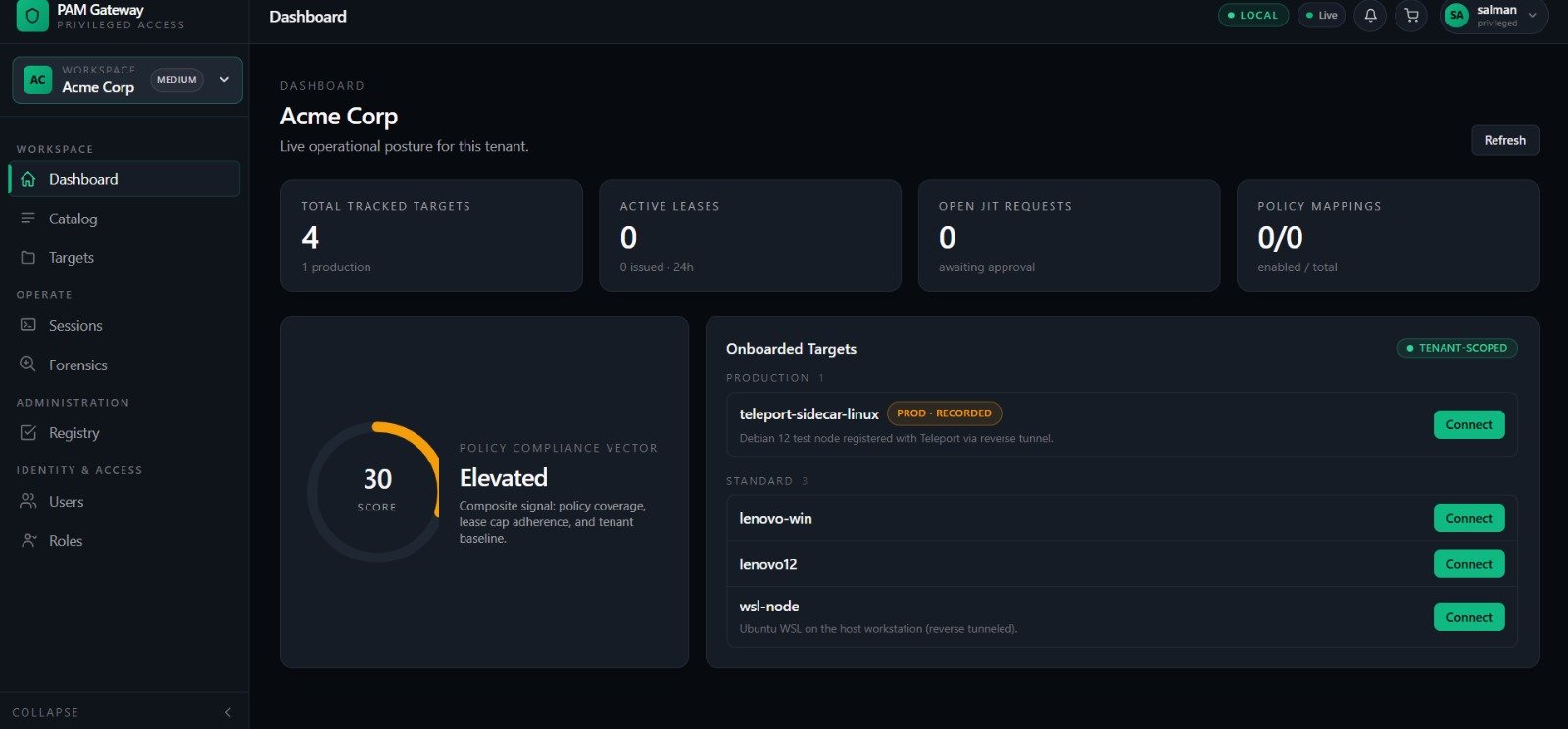
Task: Click the Dashboard home icon in sidebar
Action: point(28,179)
